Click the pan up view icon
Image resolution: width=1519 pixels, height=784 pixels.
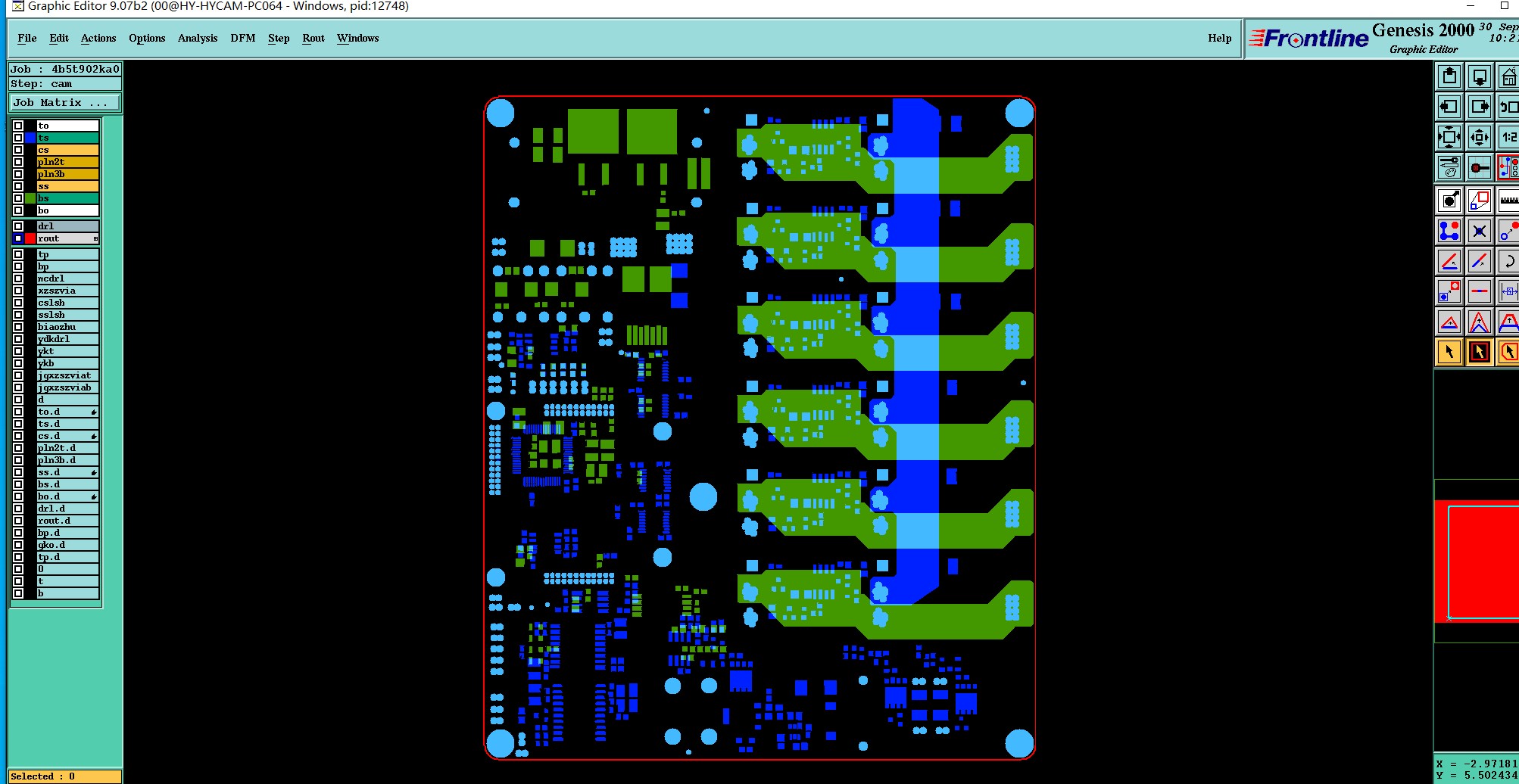coord(1449,76)
